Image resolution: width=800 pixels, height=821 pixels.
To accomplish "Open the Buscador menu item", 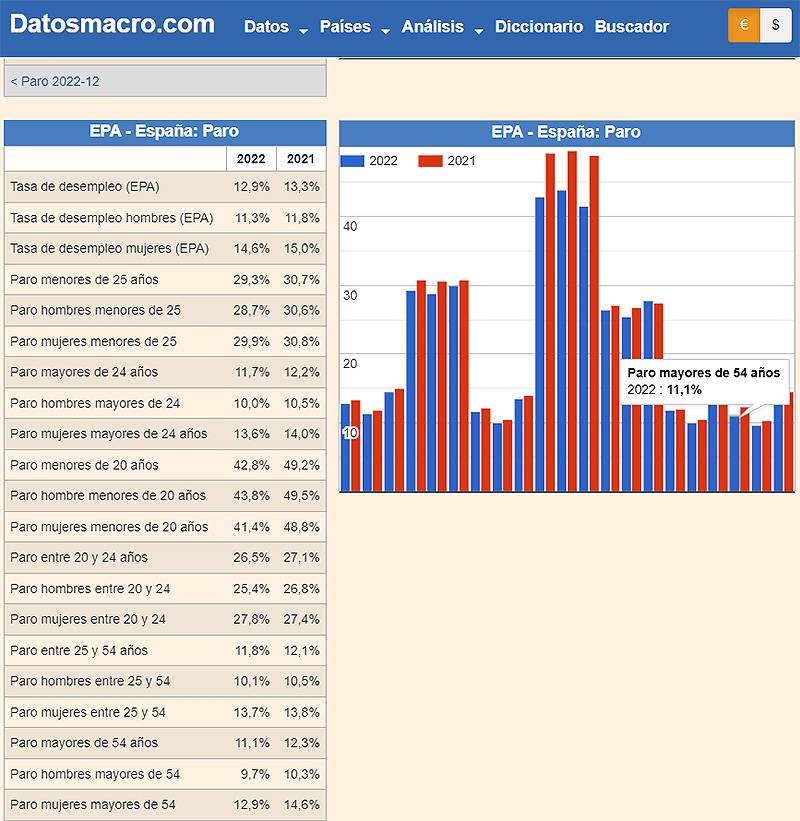I will click(631, 27).
